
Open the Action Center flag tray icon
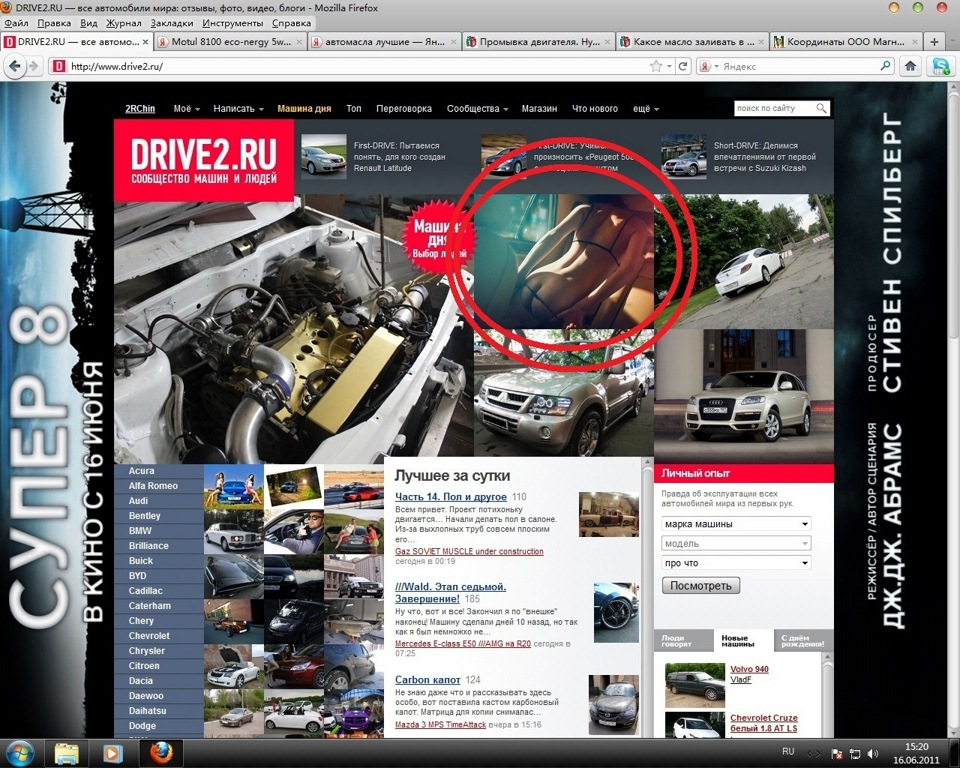[x=836, y=754]
